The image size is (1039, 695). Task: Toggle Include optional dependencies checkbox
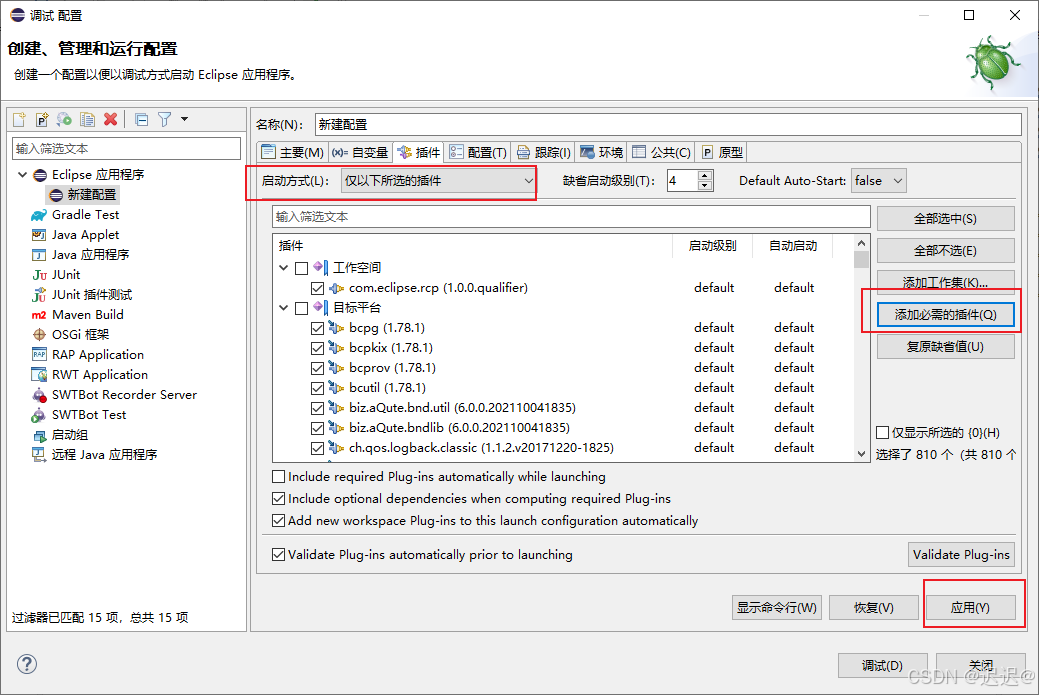pyautogui.click(x=279, y=498)
